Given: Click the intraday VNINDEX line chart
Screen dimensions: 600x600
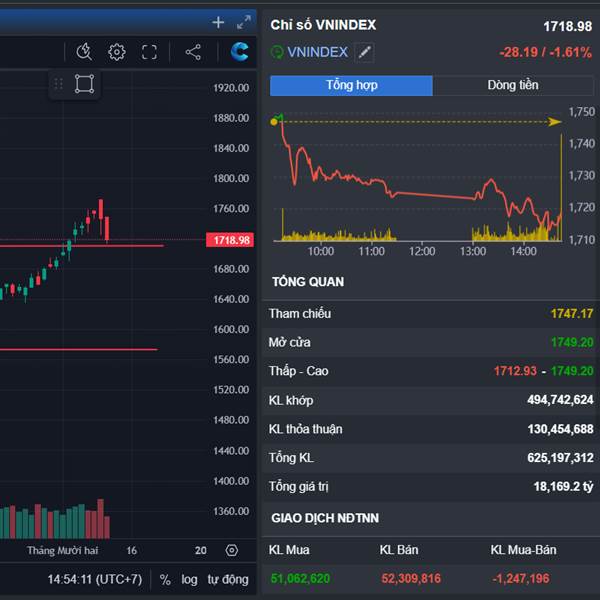Looking at the screenshot, I should pos(417,178).
